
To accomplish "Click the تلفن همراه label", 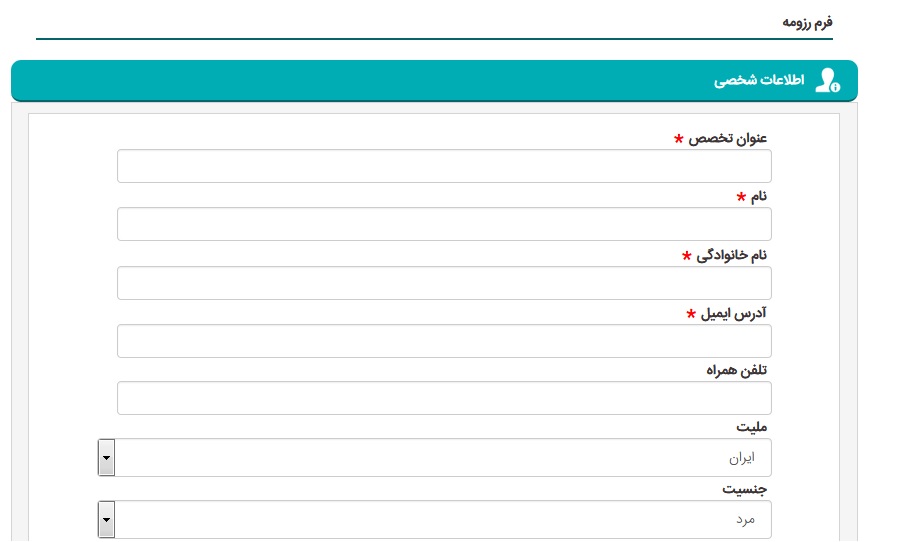I will pos(736,370).
